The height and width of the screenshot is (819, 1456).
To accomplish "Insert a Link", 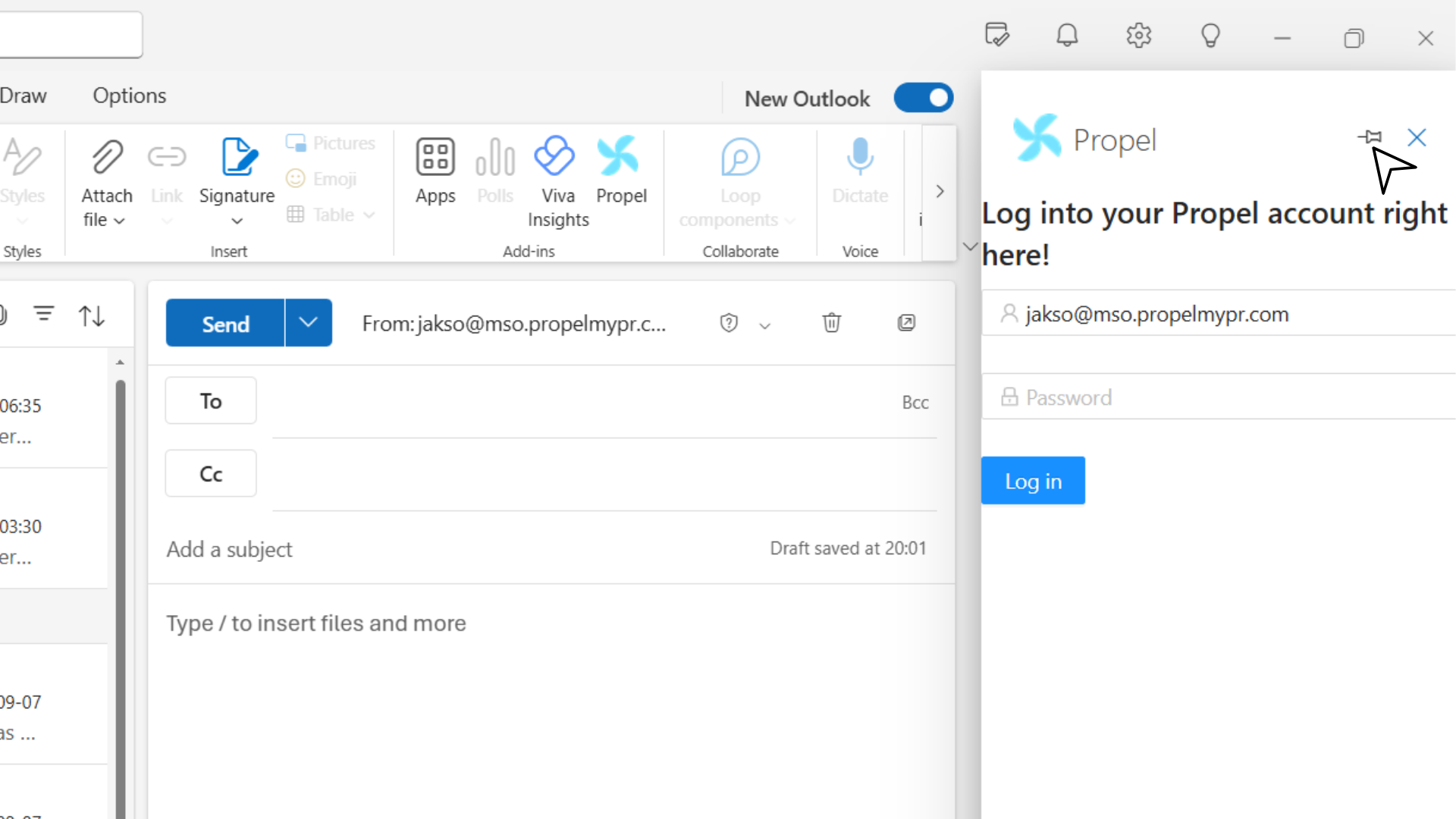I will pyautogui.click(x=166, y=183).
